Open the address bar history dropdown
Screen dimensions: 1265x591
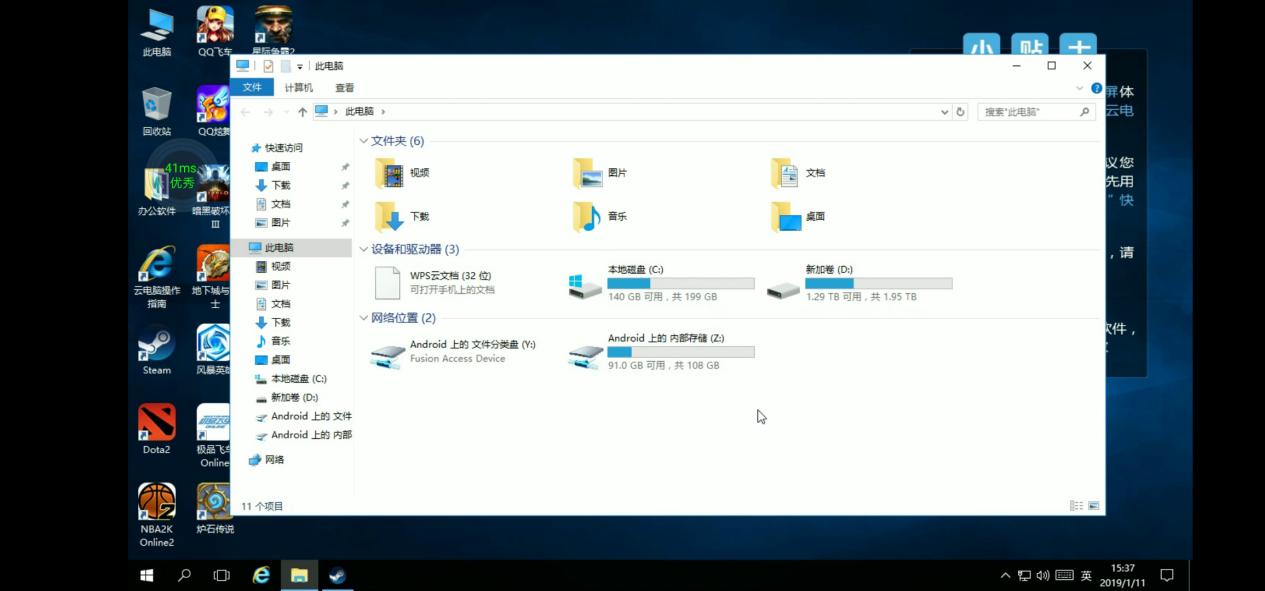(944, 112)
